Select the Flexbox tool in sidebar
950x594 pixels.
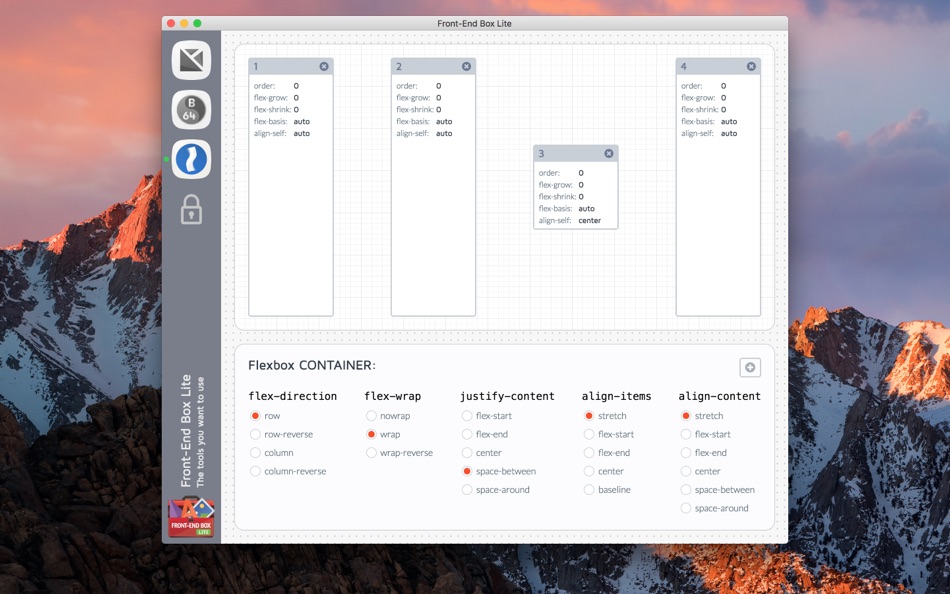click(x=191, y=159)
